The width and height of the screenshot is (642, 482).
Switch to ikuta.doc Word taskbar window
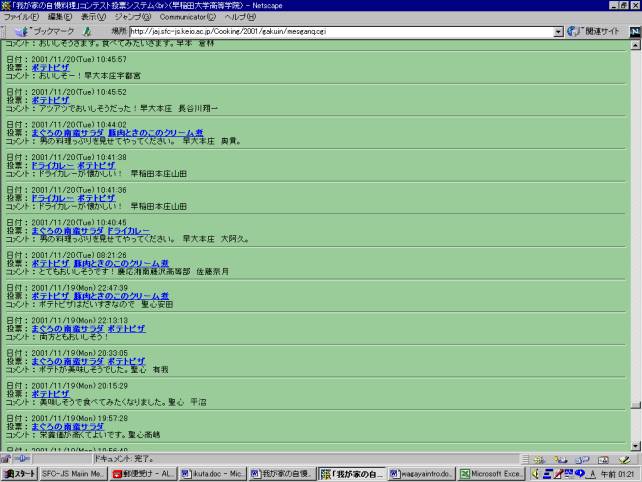pyautogui.click(x=213, y=474)
